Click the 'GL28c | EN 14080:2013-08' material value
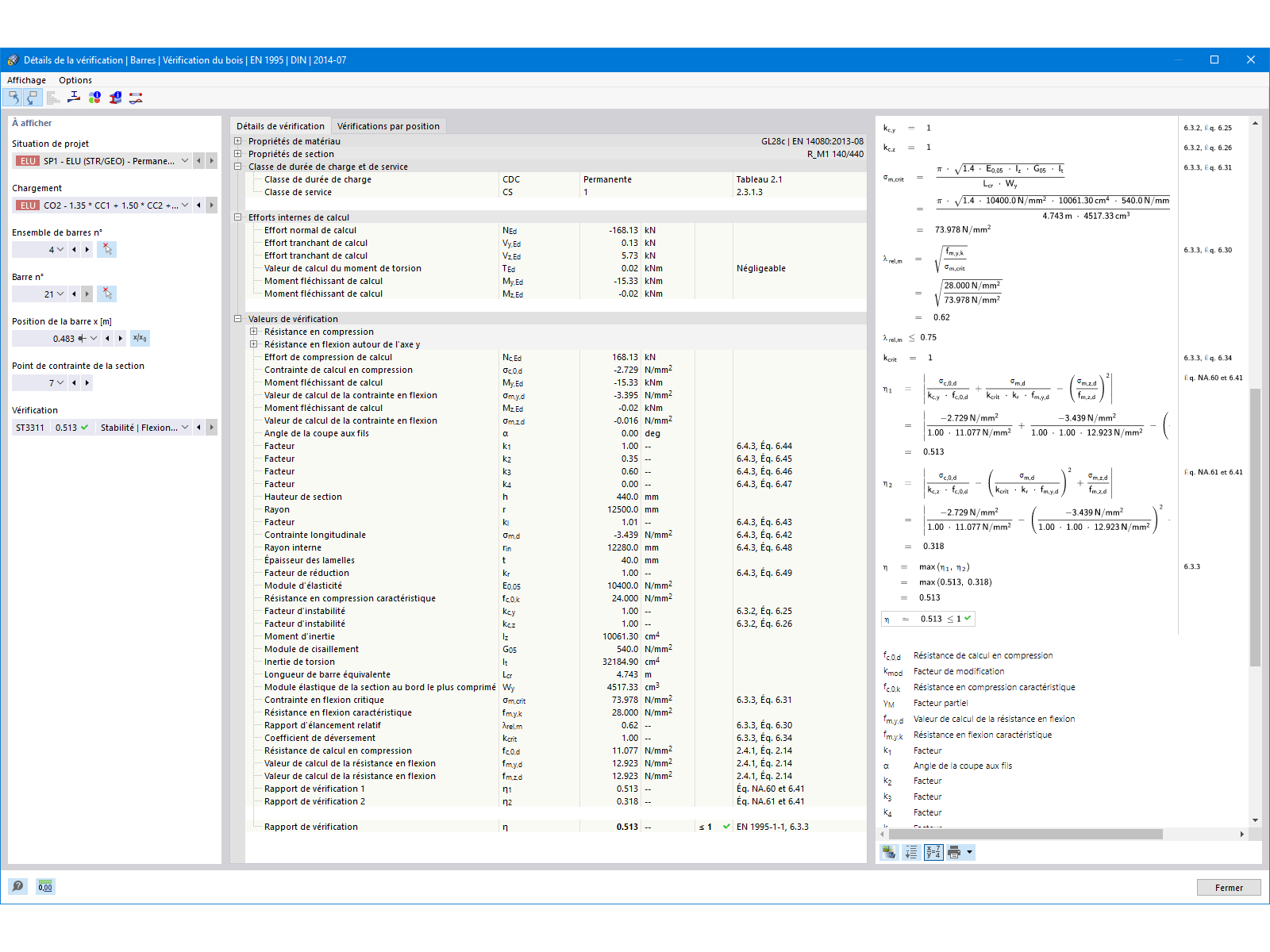 pos(812,141)
